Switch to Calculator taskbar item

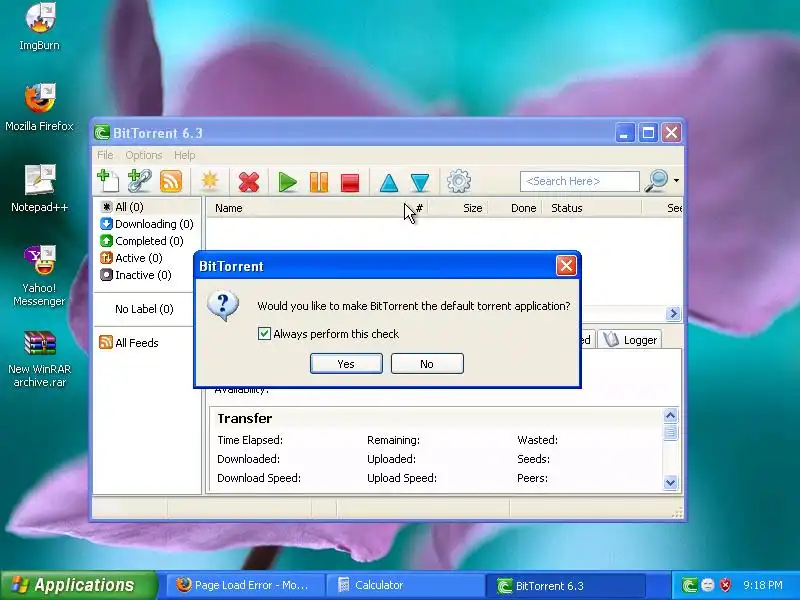coord(406,585)
